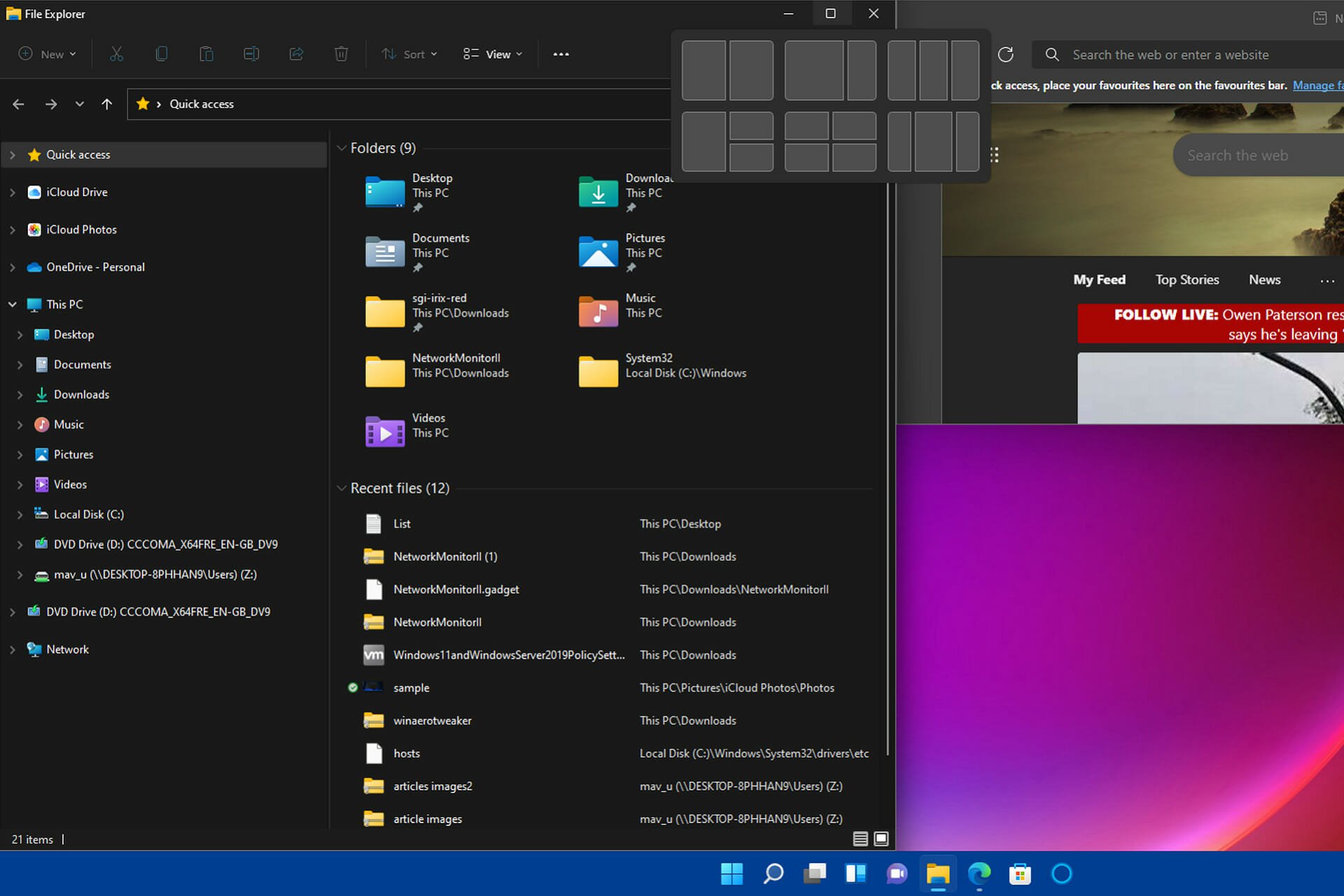Go up one level with up arrow
1344x896 pixels.
tap(106, 104)
